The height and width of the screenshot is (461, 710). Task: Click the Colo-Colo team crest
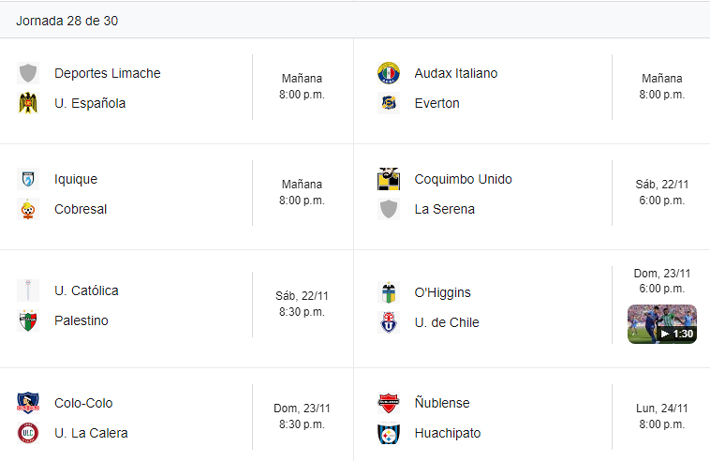coord(28,403)
